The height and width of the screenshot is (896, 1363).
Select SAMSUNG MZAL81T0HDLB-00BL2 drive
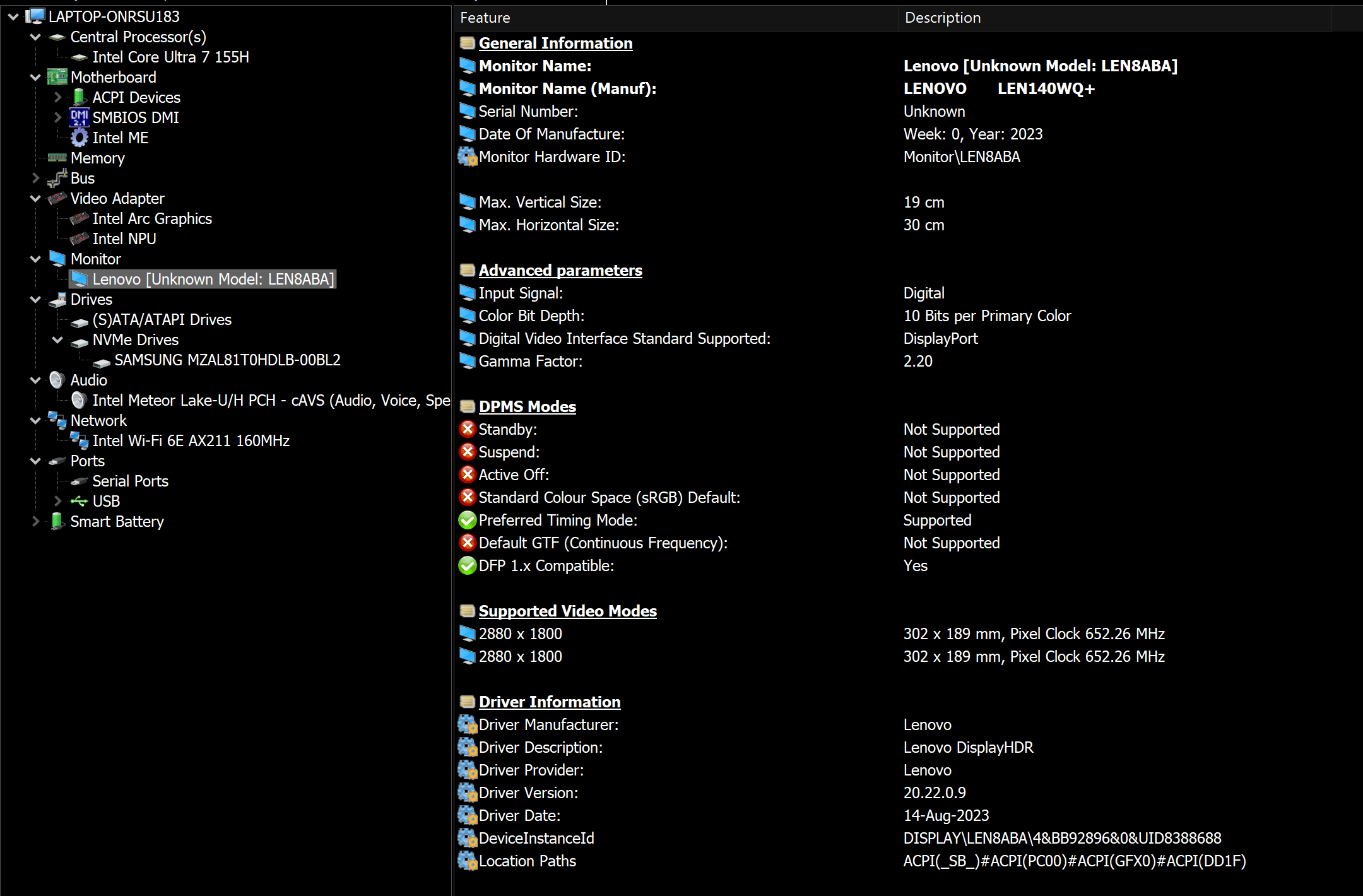click(x=227, y=360)
